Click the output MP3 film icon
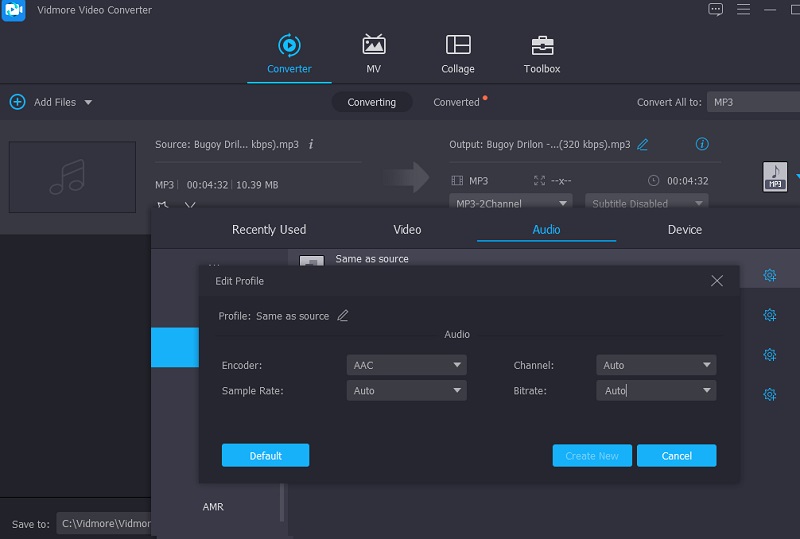This screenshot has height=539, width=800. 457,180
